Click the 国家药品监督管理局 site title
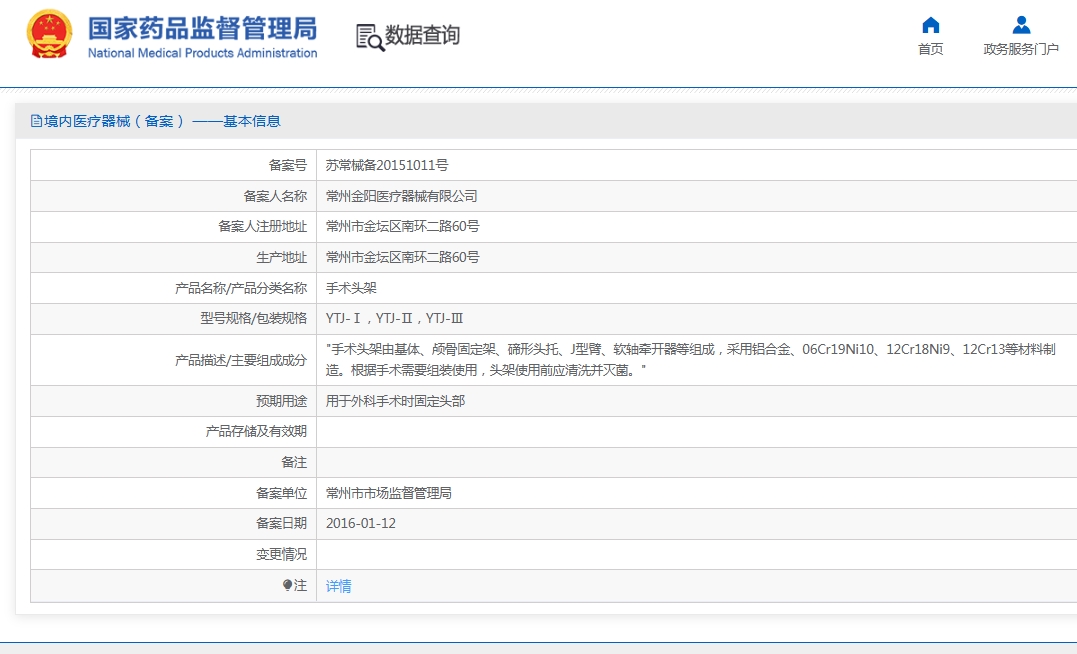Screen dimensions: 1077x654 point(202,27)
